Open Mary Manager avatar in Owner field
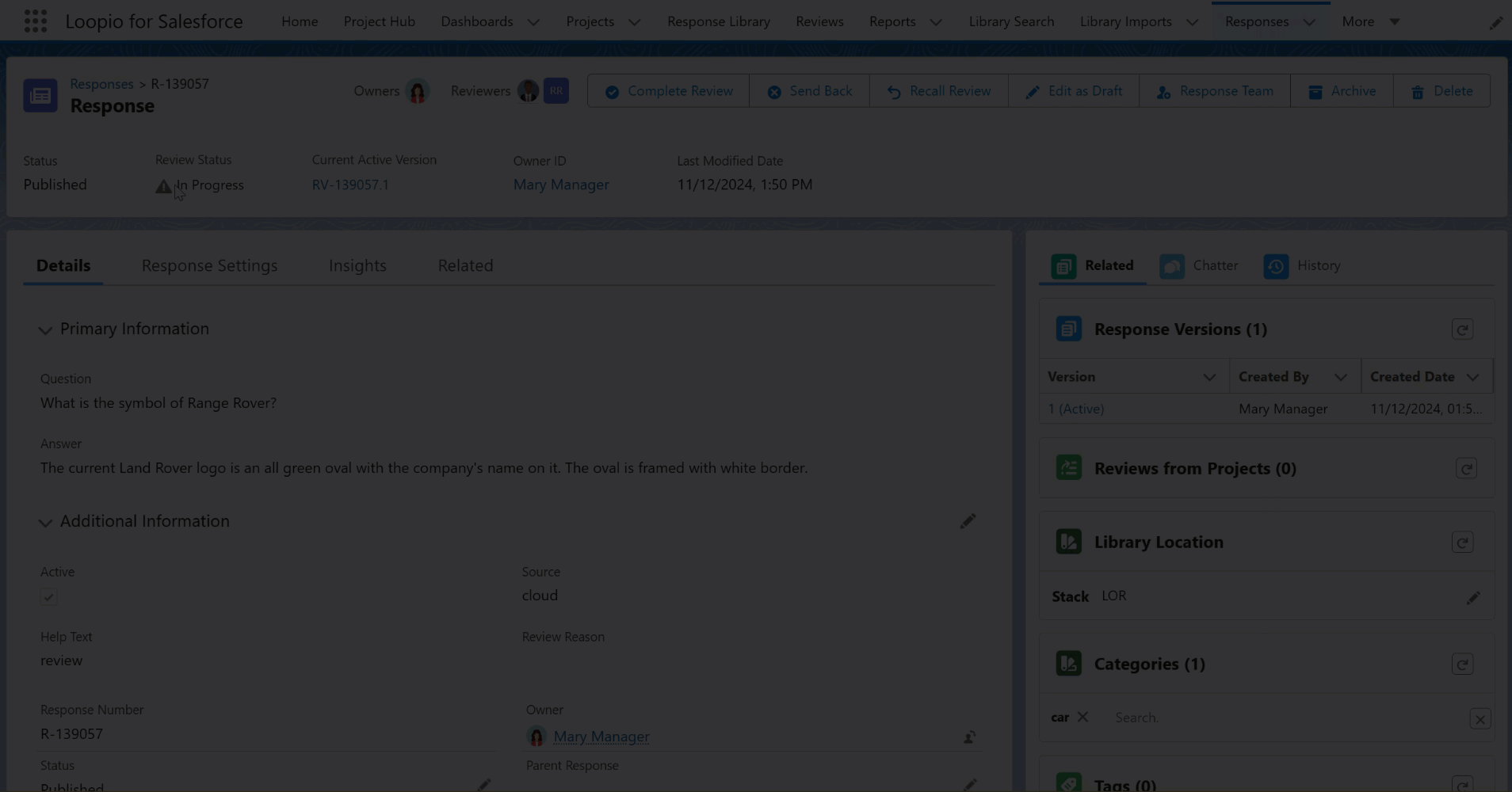This screenshot has height=792, width=1512. pyautogui.click(x=536, y=737)
